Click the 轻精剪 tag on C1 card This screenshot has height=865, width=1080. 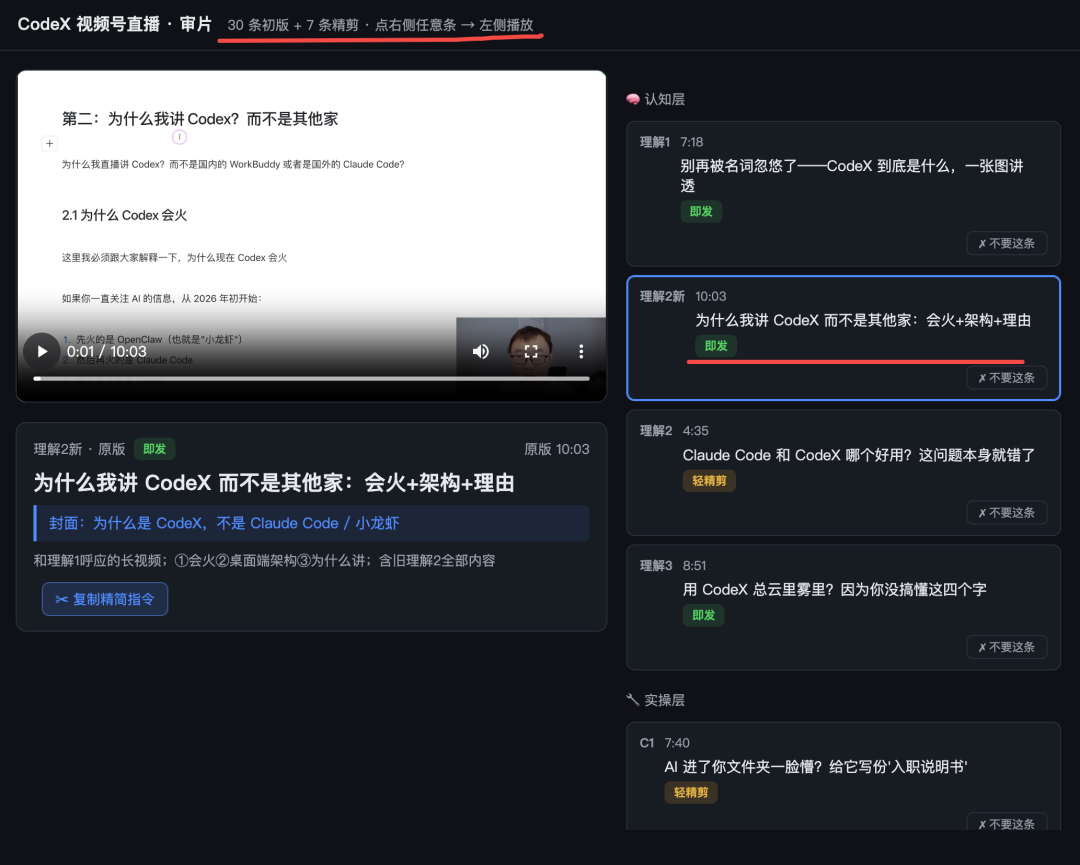(x=691, y=793)
